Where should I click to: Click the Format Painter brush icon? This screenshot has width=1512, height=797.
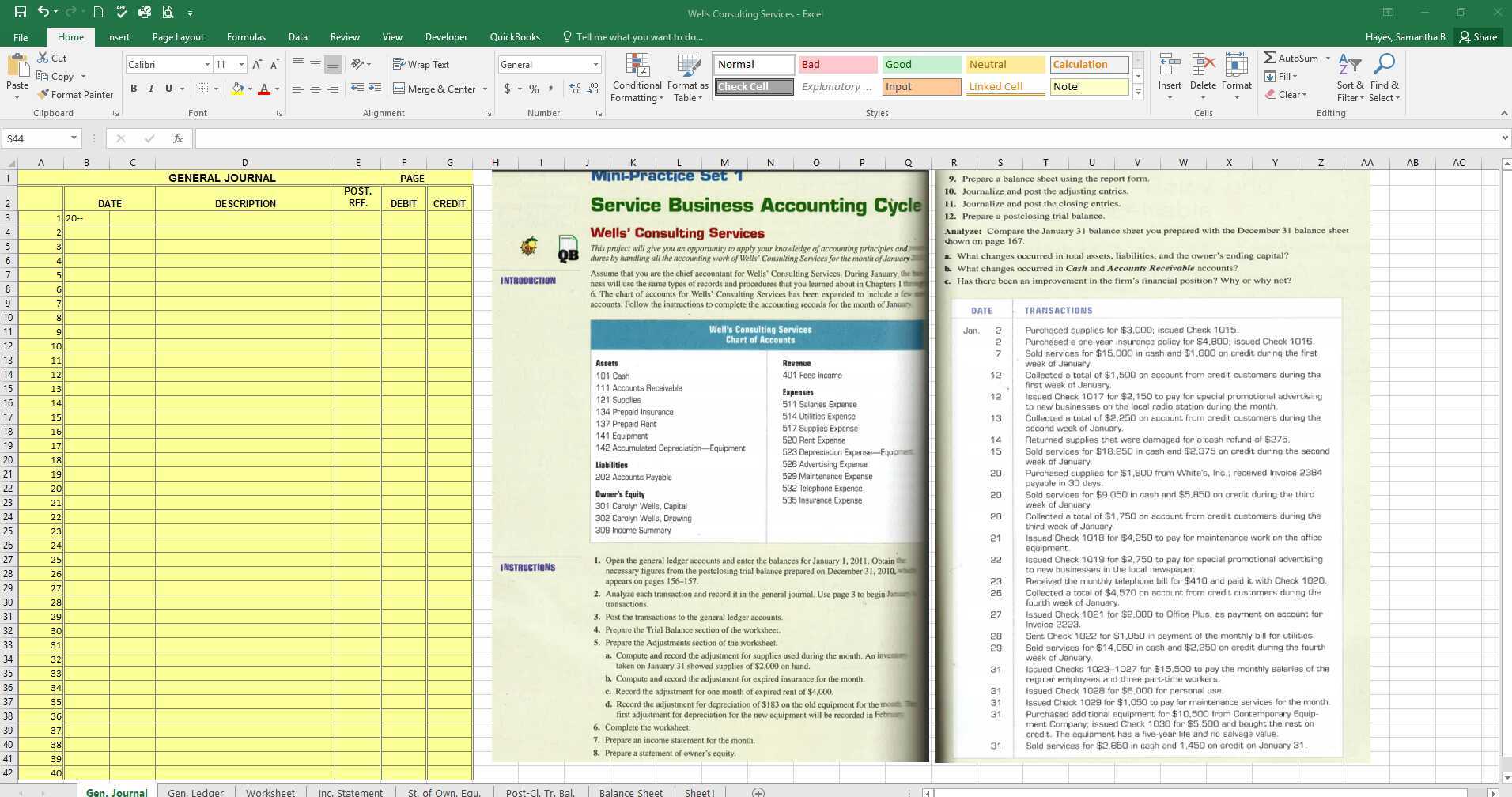click(43, 95)
